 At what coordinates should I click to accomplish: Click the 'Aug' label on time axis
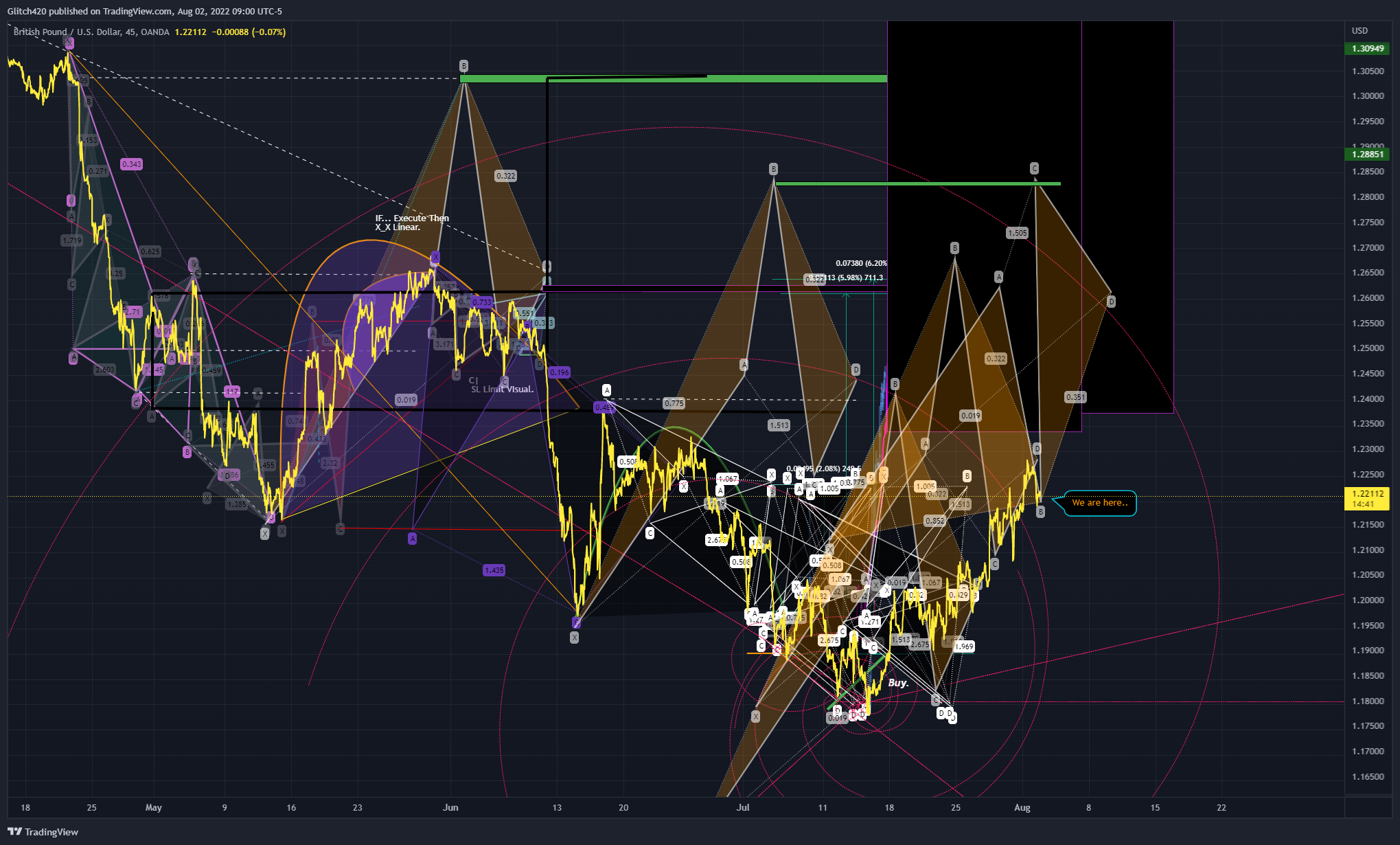[1022, 807]
